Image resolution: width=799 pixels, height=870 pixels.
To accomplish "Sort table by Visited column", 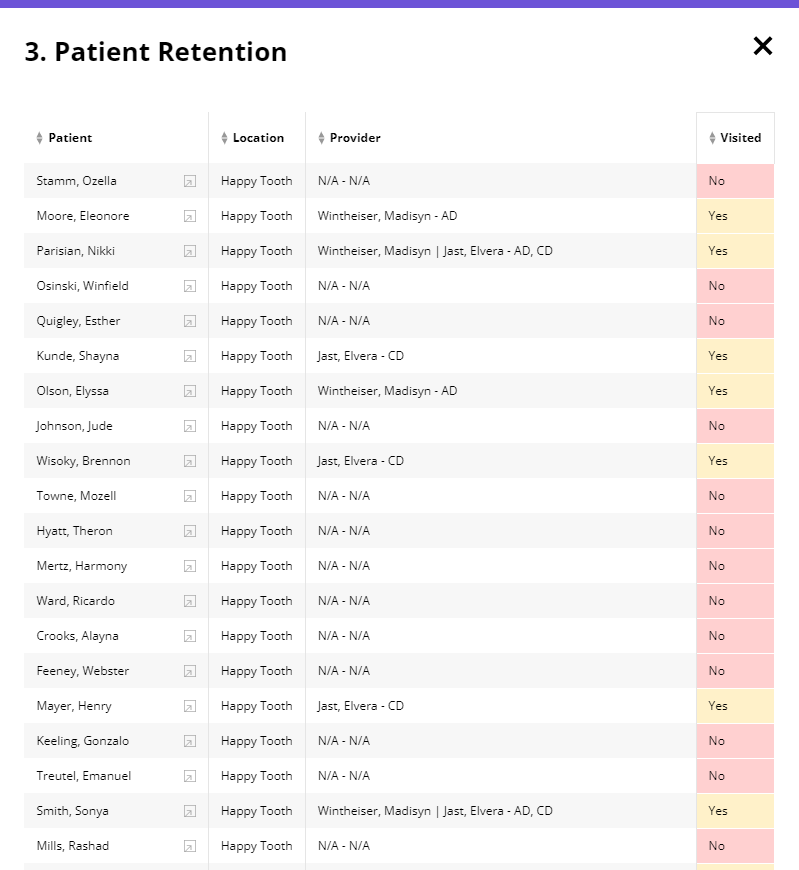I will point(740,138).
